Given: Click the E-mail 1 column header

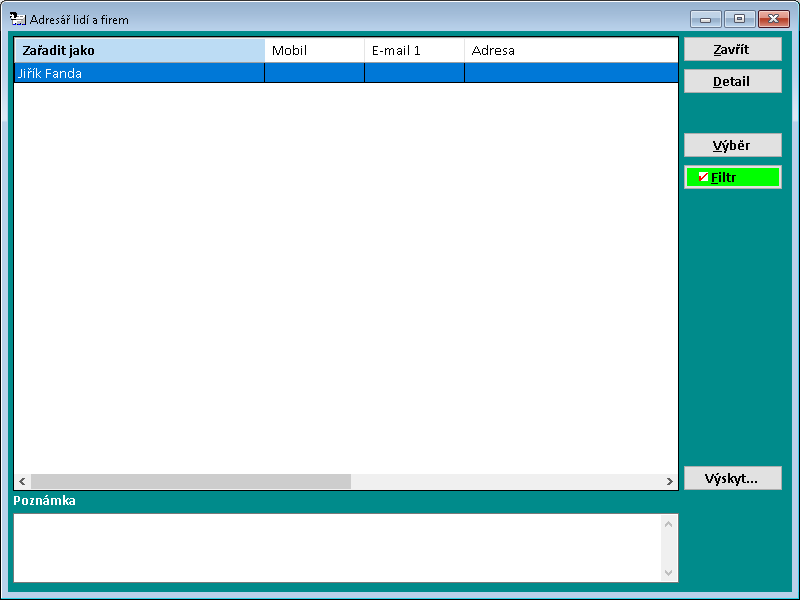Looking at the screenshot, I should [414, 50].
